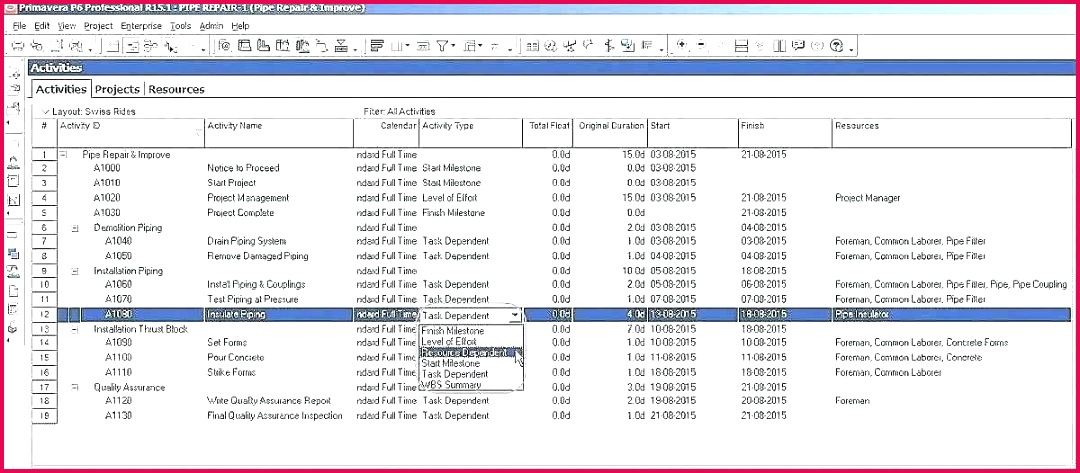Open dropdown arrow beside Filter icon
The image size is (1080, 473).
click(x=453, y=46)
